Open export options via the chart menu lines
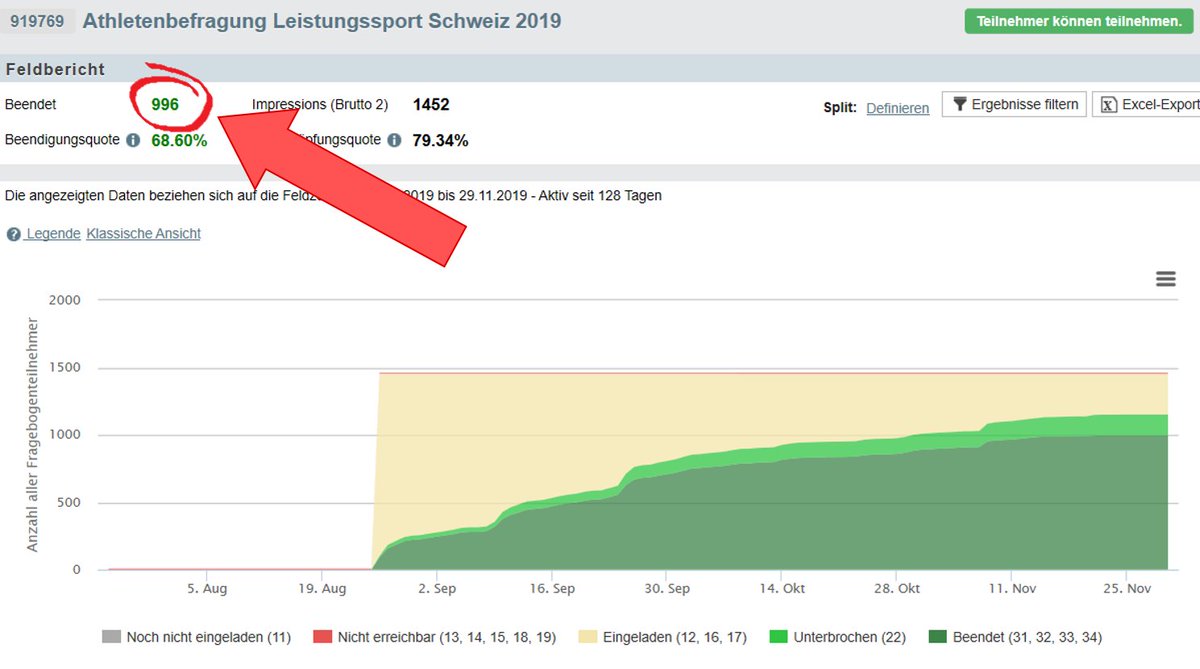 click(x=1165, y=279)
